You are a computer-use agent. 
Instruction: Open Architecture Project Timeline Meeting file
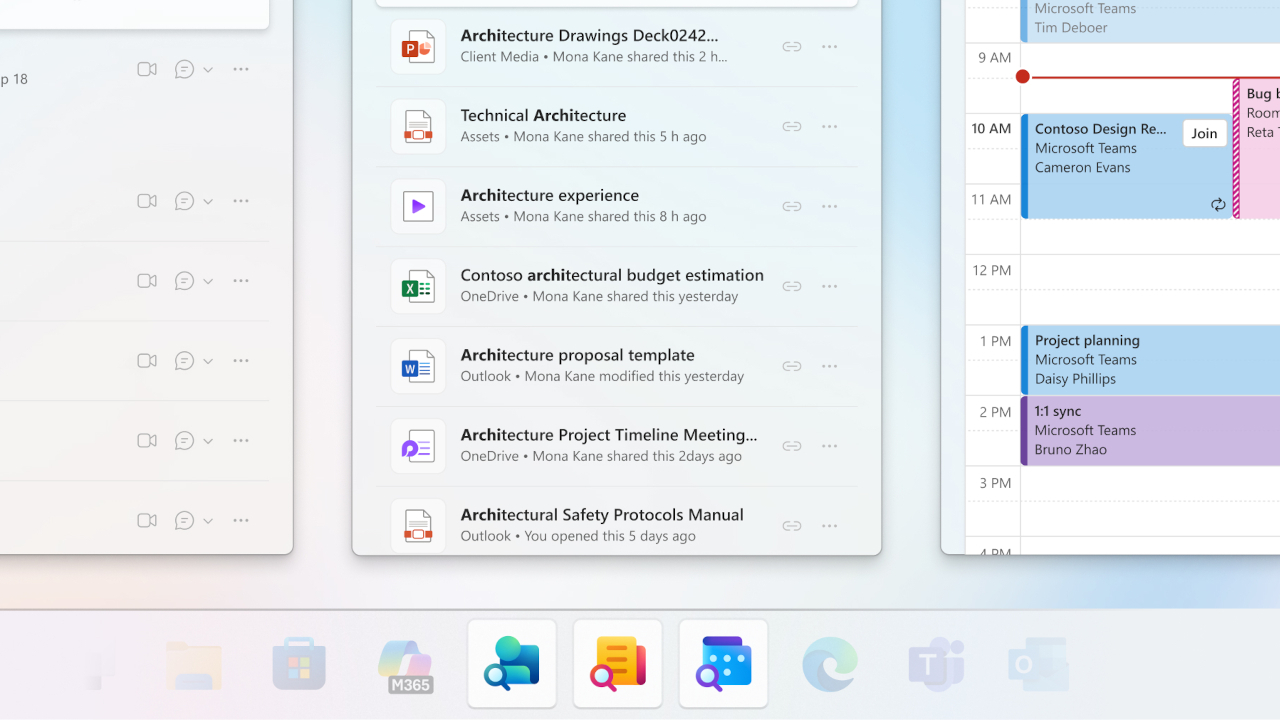(x=608, y=435)
